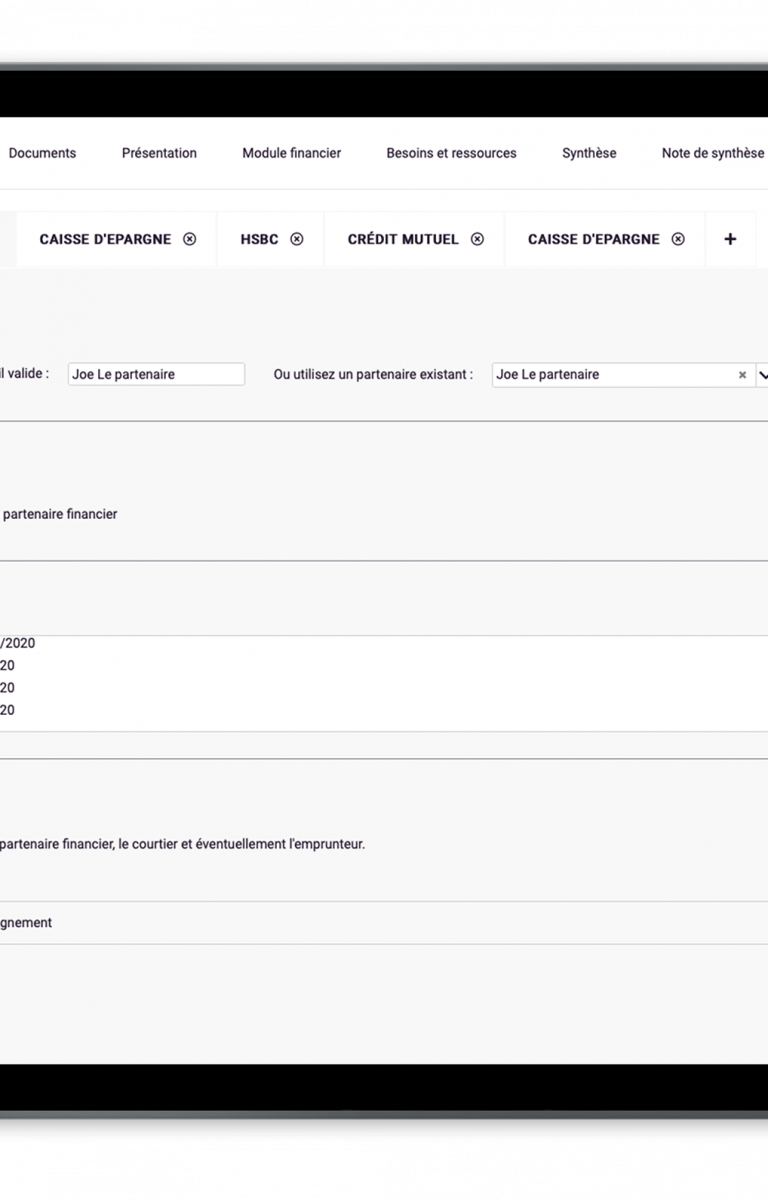The image size is (768, 1200).
Task: Open the existing partner combo box
Action: (x=613, y=375)
